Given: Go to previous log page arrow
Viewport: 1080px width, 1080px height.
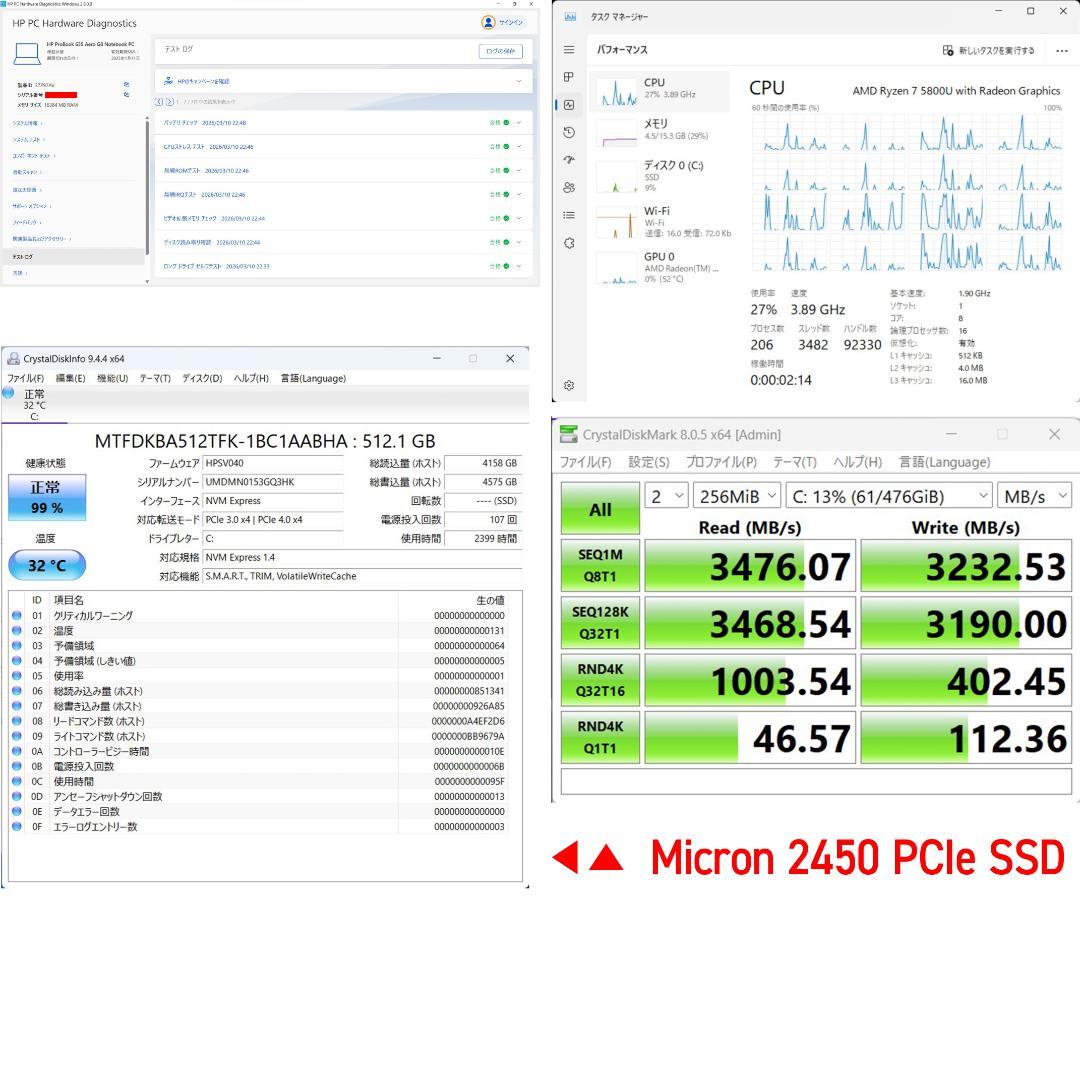Looking at the screenshot, I should click(159, 102).
